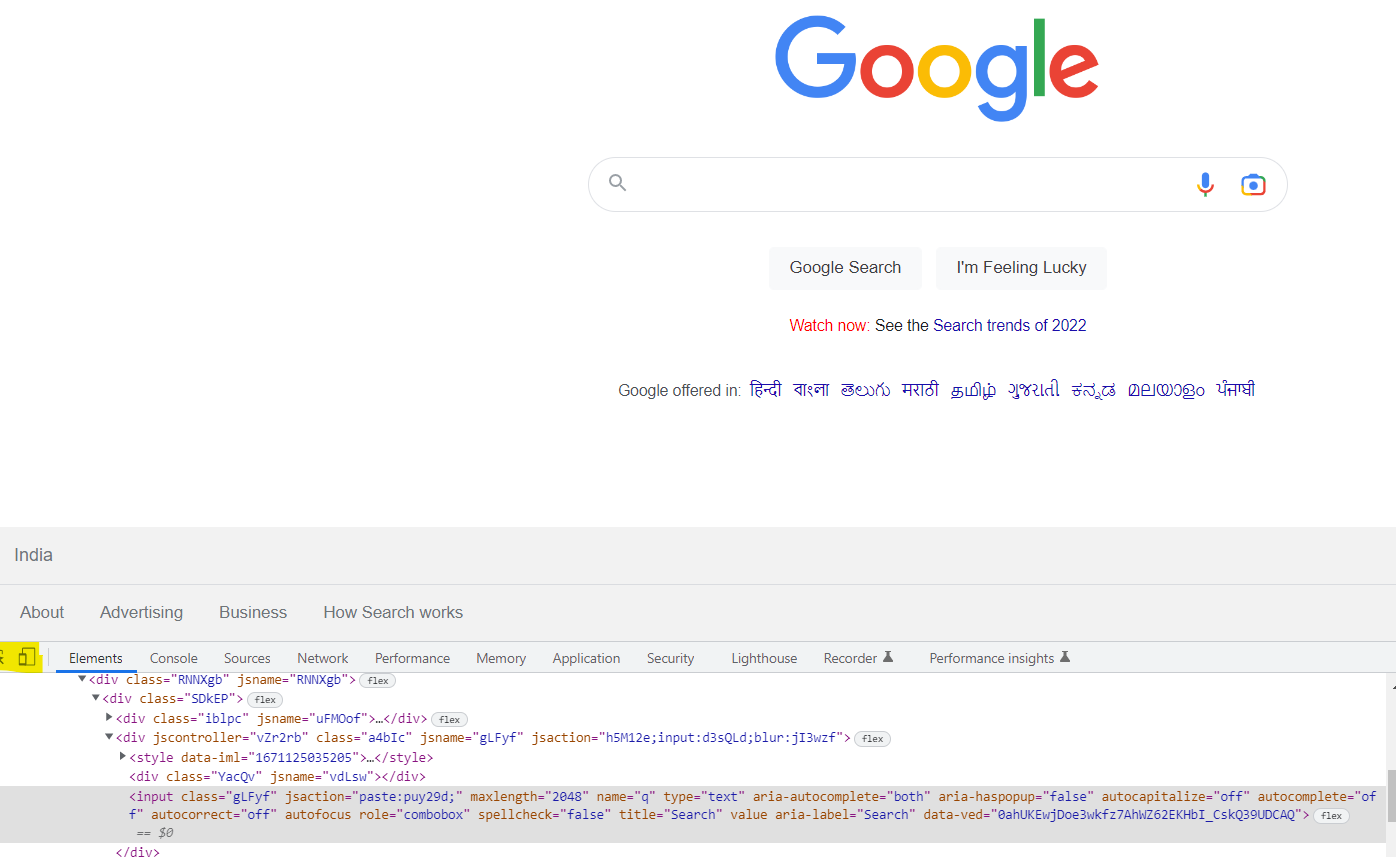This screenshot has width=1396, height=857.
Task: Toggle flex badge beside the SDkEP div
Action: pyautogui.click(x=265, y=699)
